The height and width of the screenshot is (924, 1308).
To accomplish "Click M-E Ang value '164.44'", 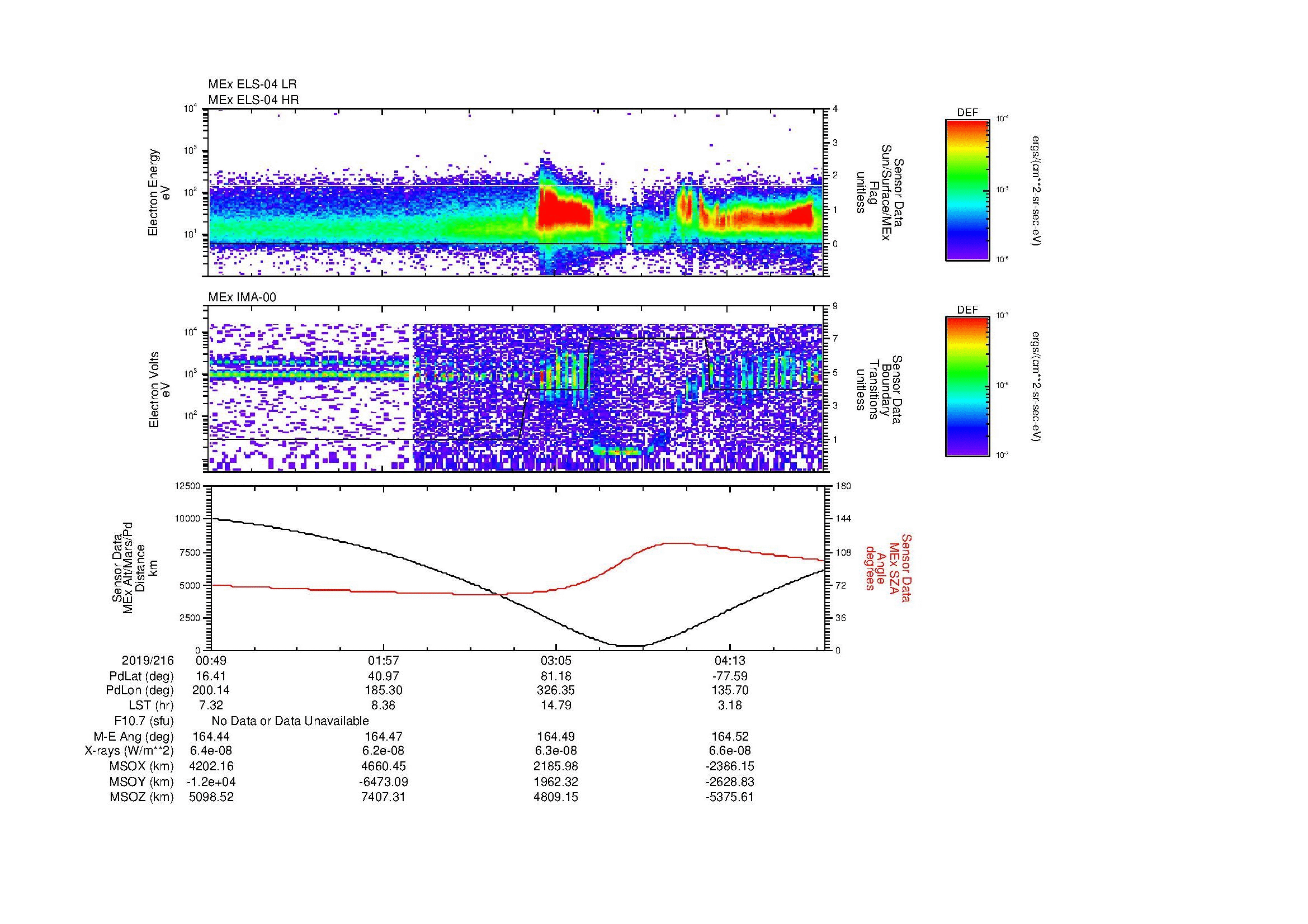I will click(211, 737).
